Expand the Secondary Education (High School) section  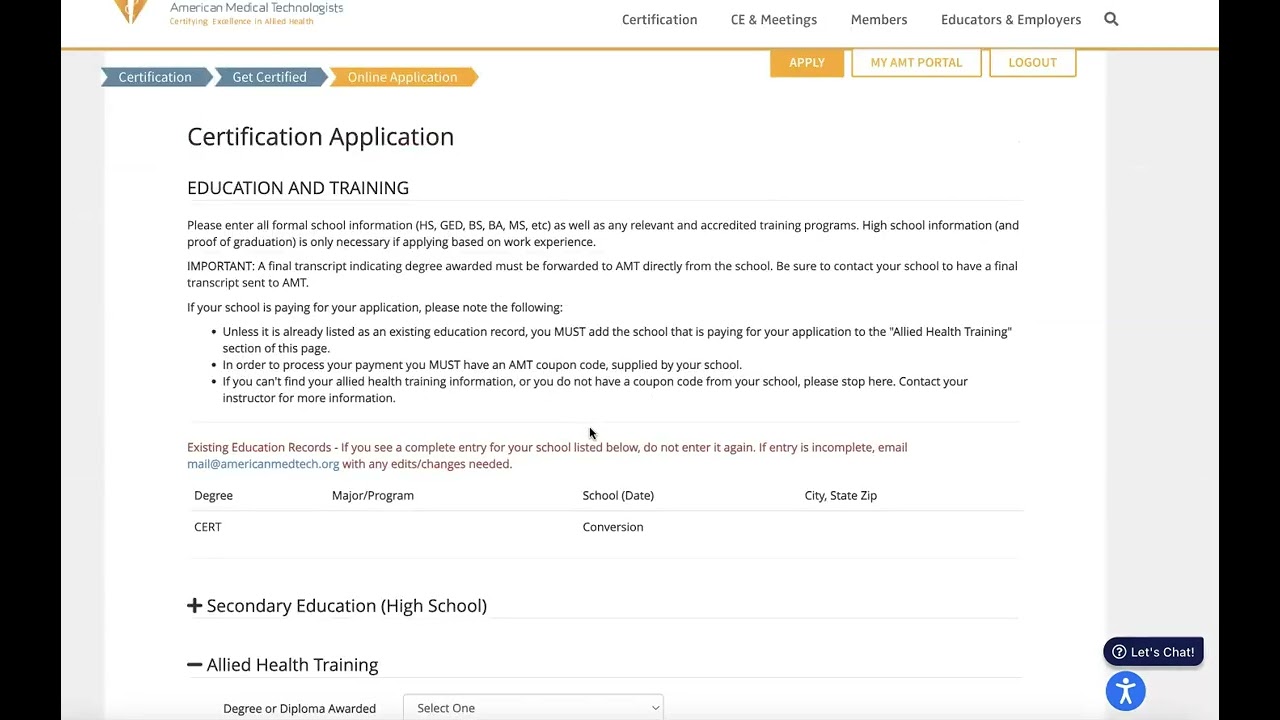pos(337,606)
